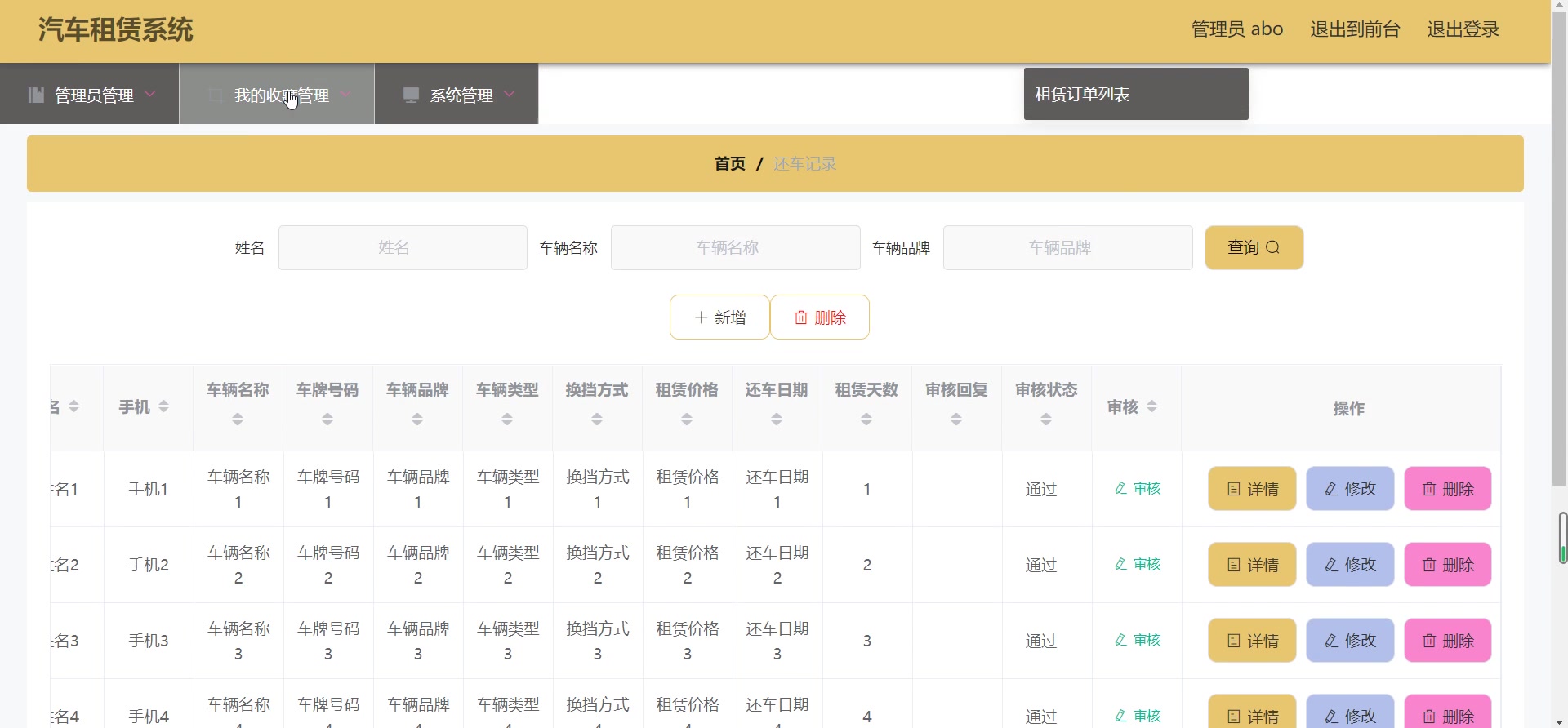The width and height of the screenshot is (1568, 728).
Task: Open 详情 for 手机3 row
Action: (x=1252, y=640)
